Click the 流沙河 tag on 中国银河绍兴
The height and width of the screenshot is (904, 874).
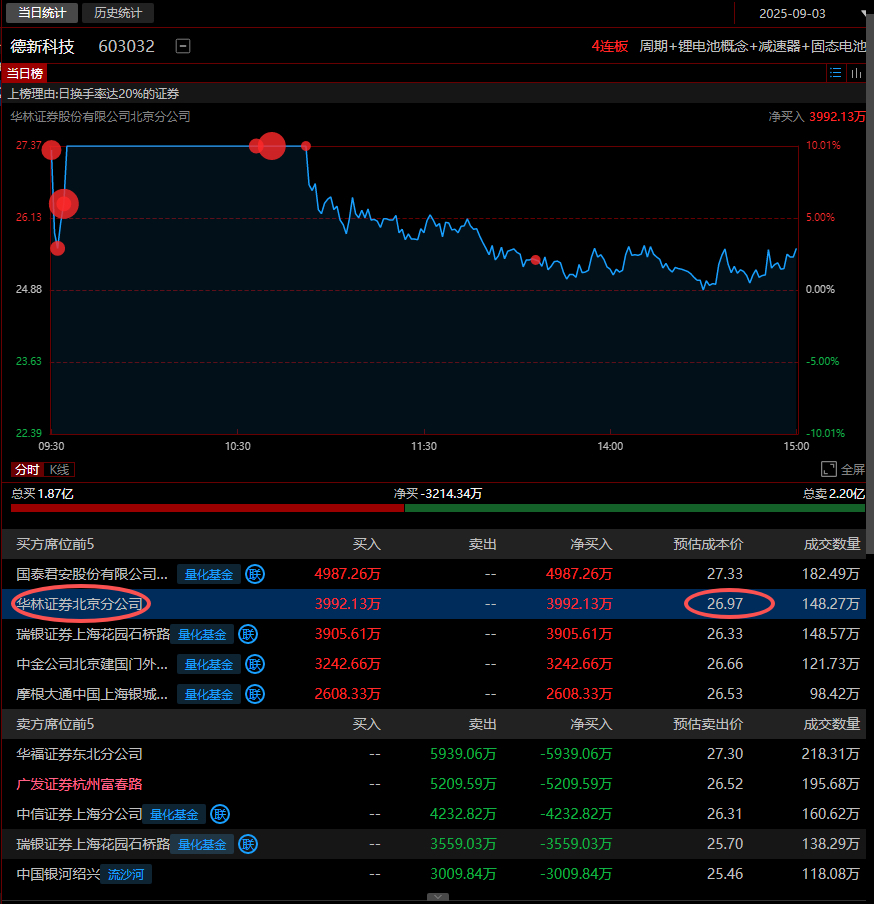(126, 874)
